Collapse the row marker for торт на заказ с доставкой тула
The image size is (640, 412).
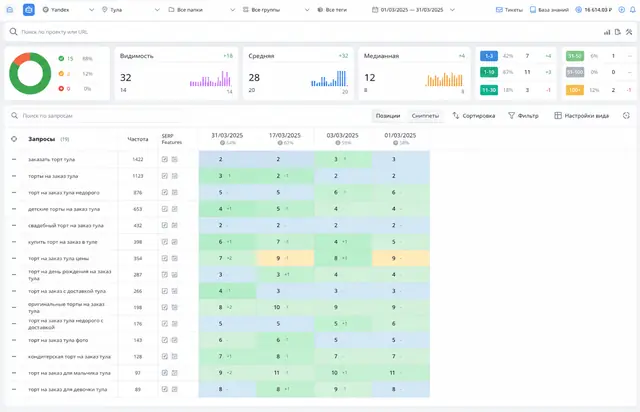pyautogui.click(x=14, y=291)
